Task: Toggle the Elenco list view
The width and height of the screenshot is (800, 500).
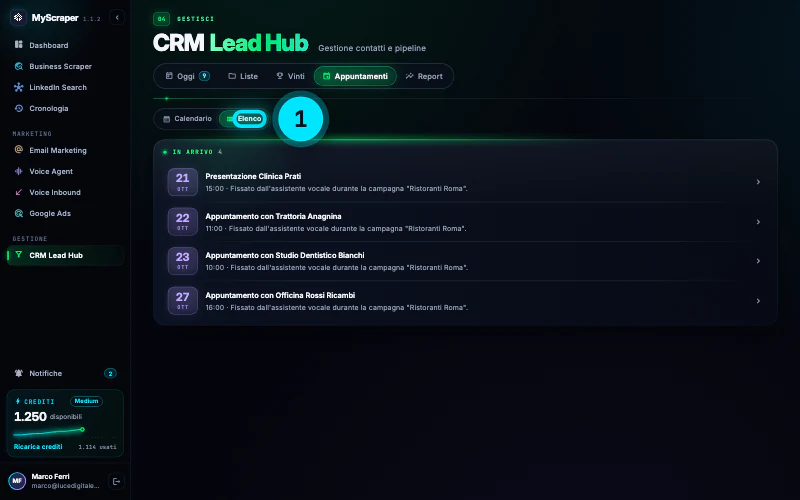Action: (244, 118)
